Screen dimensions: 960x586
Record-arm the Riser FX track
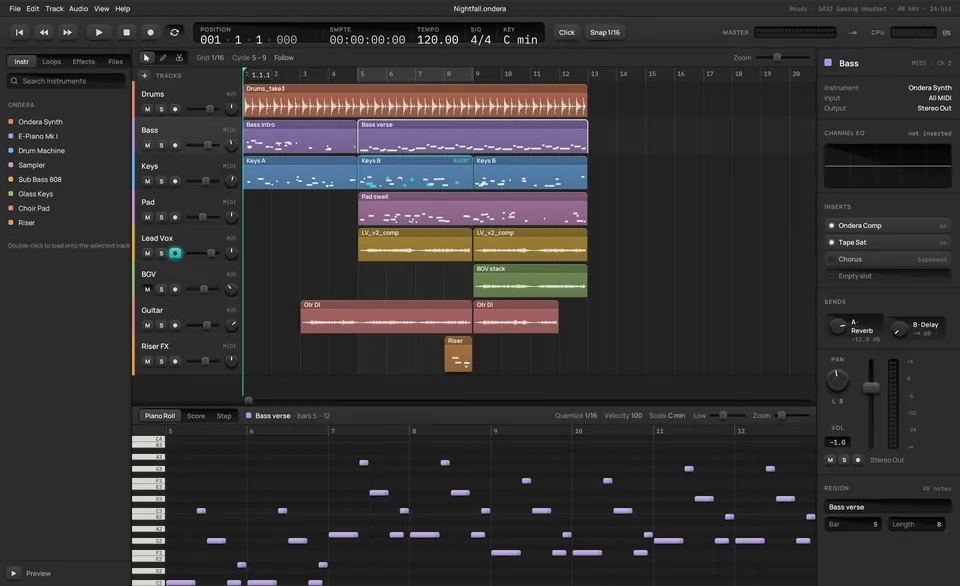point(175,361)
